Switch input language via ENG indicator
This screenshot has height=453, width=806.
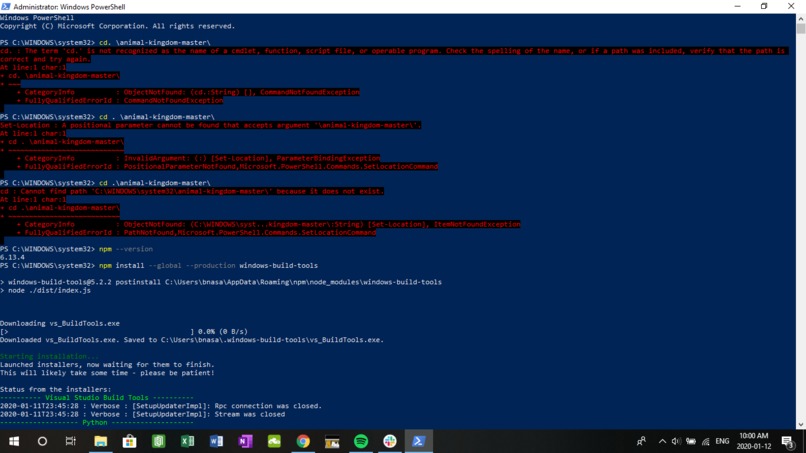[722, 441]
